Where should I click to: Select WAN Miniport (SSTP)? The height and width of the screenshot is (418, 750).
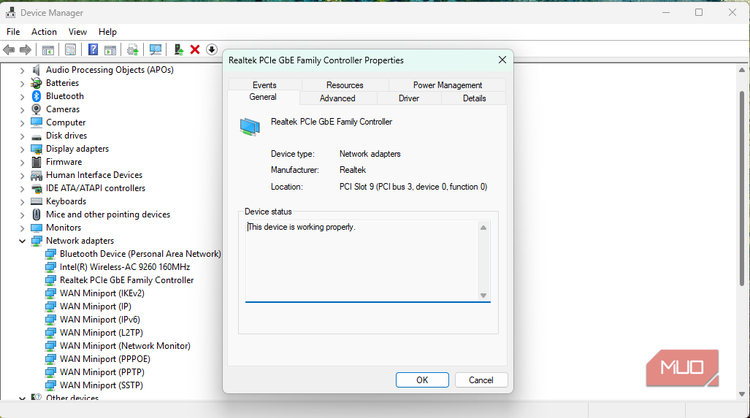pos(101,385)
